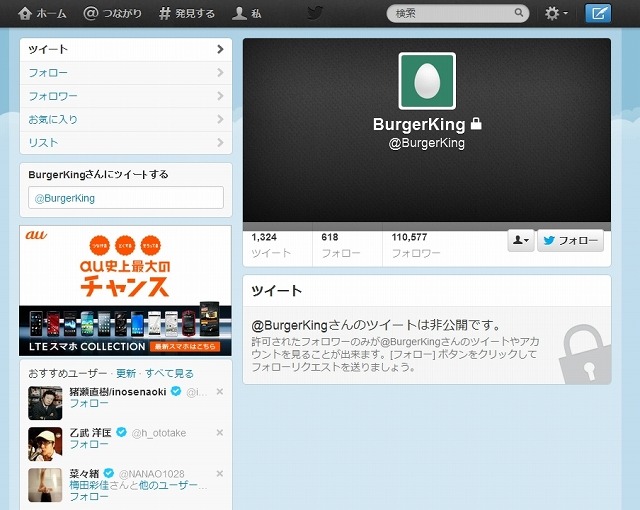Click 乙武 洋匡 name link
The image size is (640, 510).
91,432
